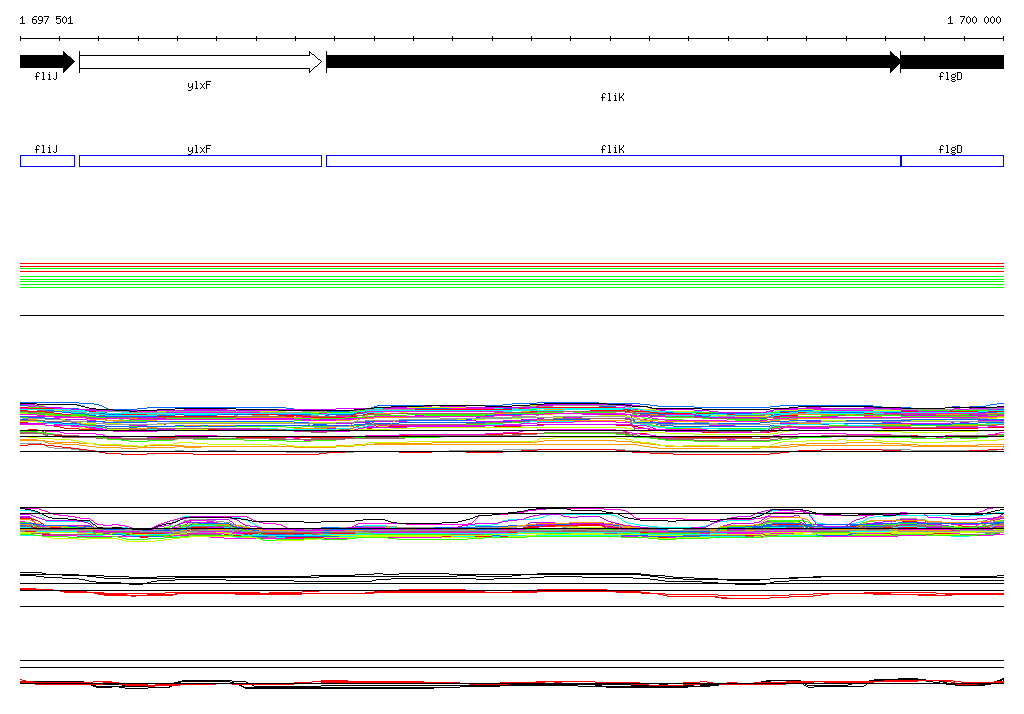Screen dimensions: 1024x714
Task: Select the flgD blue outlined box
Action: [952, 161]
